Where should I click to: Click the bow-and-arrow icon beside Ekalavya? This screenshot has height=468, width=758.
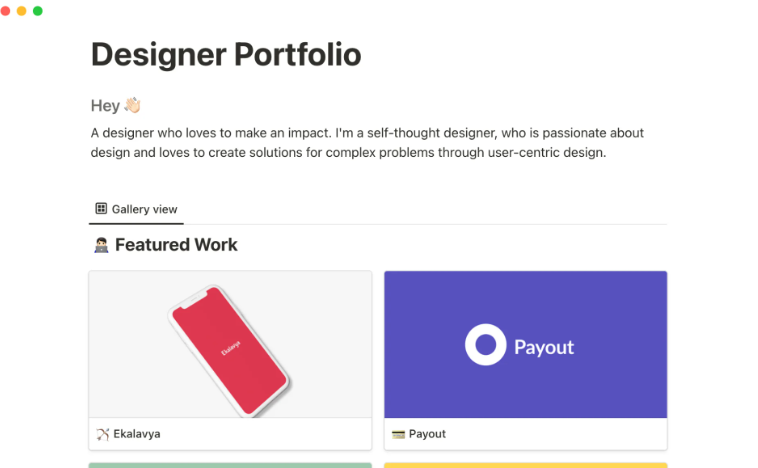pos(102,434)
